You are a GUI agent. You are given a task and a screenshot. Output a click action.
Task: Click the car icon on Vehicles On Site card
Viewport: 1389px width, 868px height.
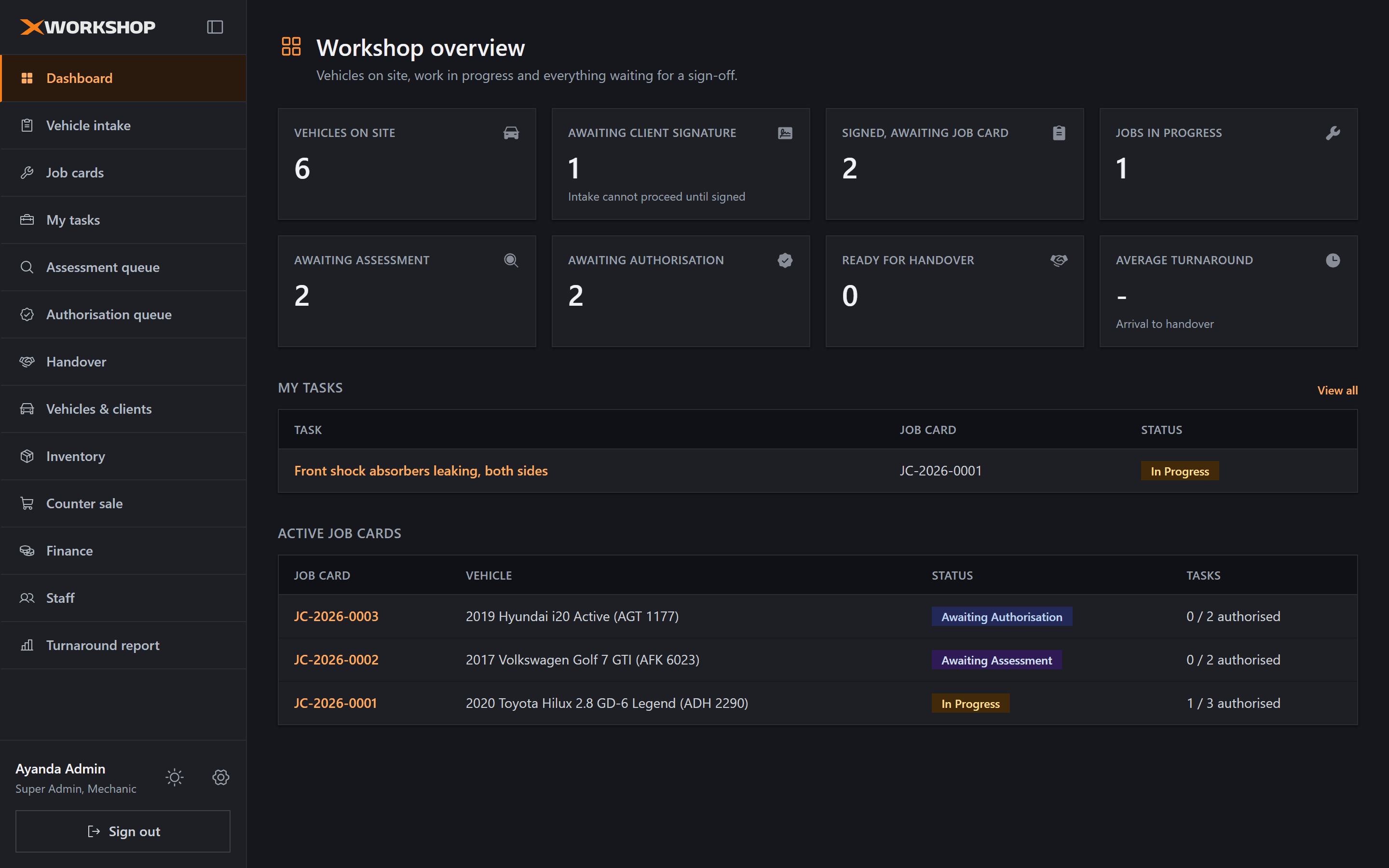tap(511, 133)
